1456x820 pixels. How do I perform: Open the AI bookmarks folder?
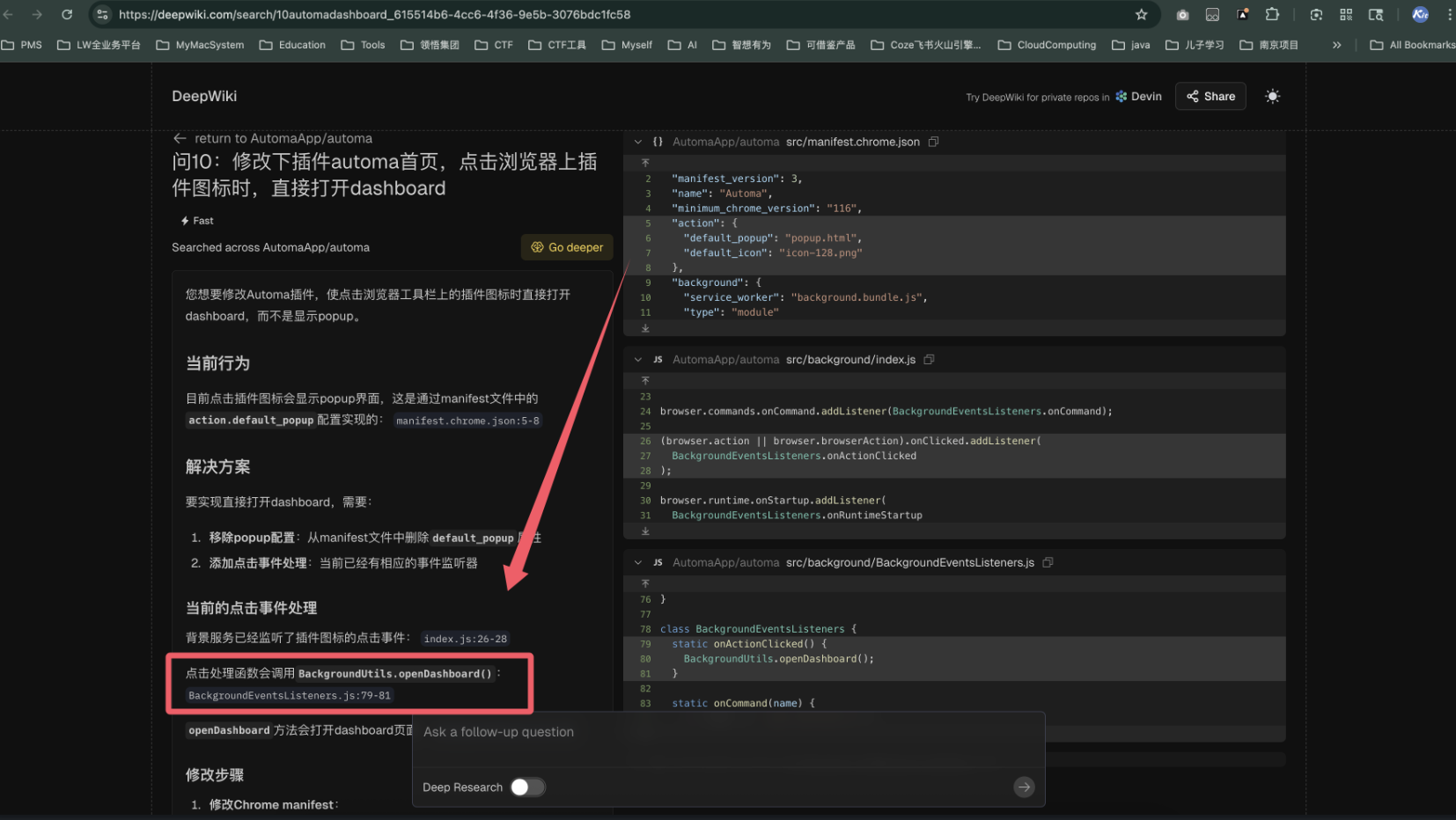click(x=682, y=45)
